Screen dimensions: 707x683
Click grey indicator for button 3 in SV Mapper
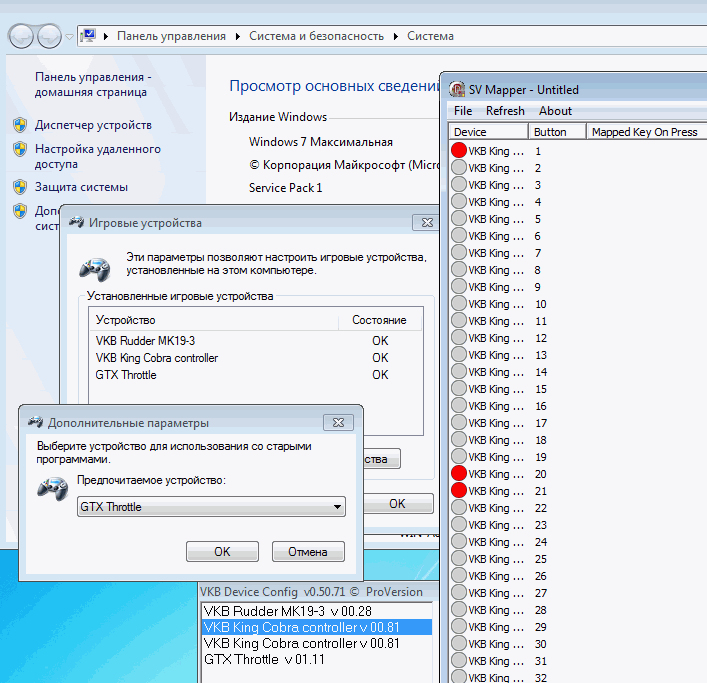[x=459, y=184]
